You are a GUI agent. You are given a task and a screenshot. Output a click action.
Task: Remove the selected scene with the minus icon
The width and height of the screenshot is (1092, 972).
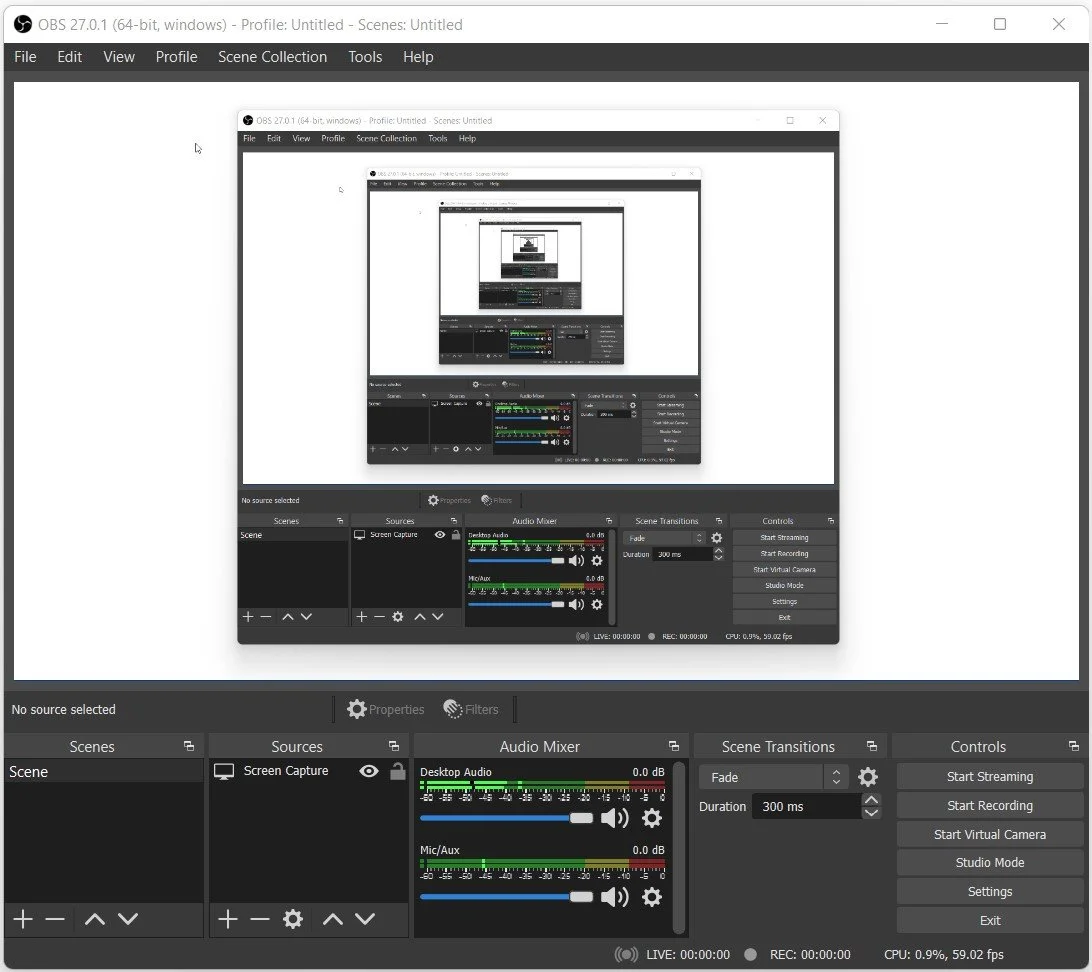[x=55, y=919]
